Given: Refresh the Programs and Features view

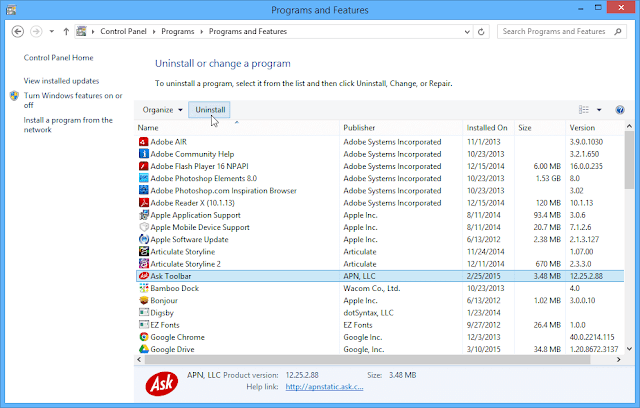Looking at the screenshot, I should (481, 31).
